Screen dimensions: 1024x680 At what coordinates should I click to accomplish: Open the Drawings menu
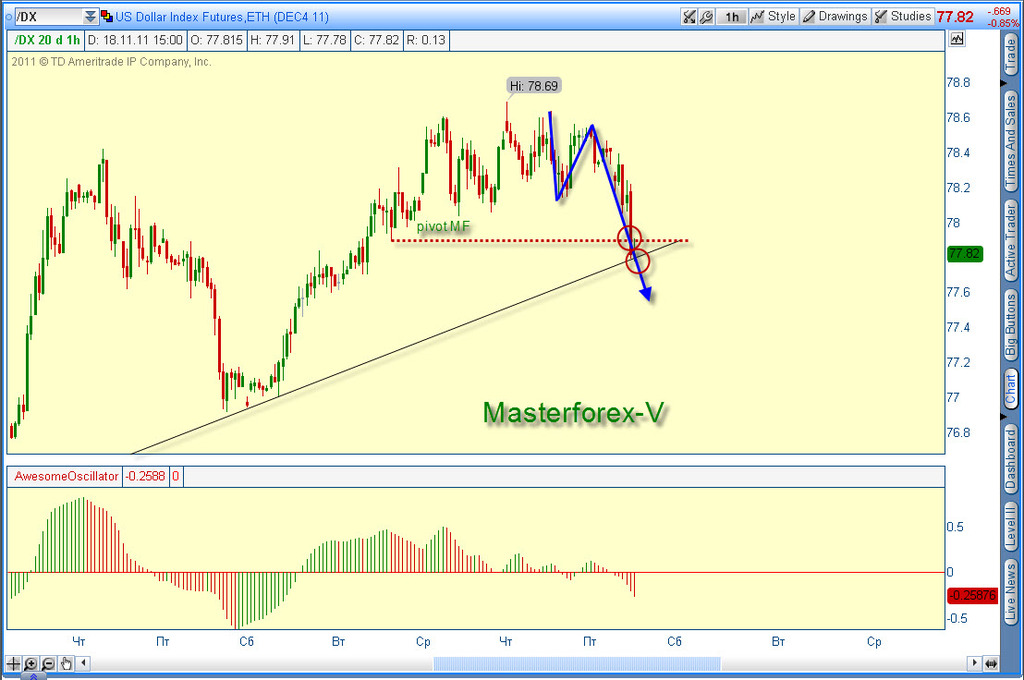(835, 16)
